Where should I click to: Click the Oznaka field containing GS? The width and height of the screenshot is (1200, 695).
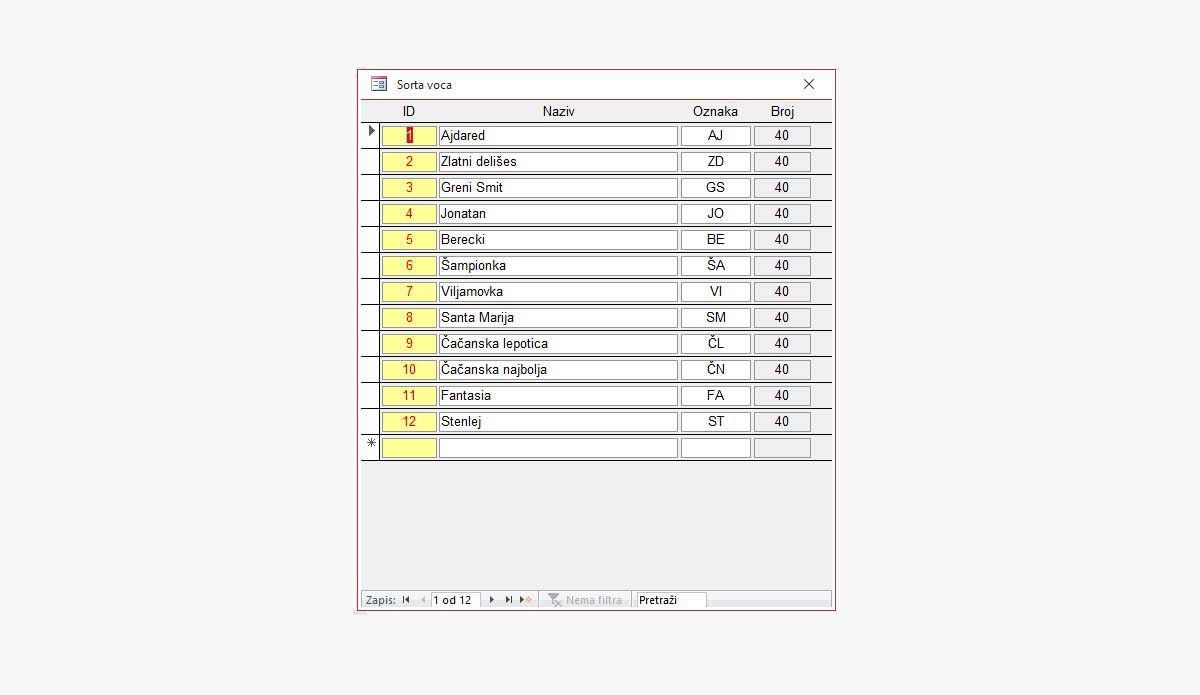click(715, 187)
